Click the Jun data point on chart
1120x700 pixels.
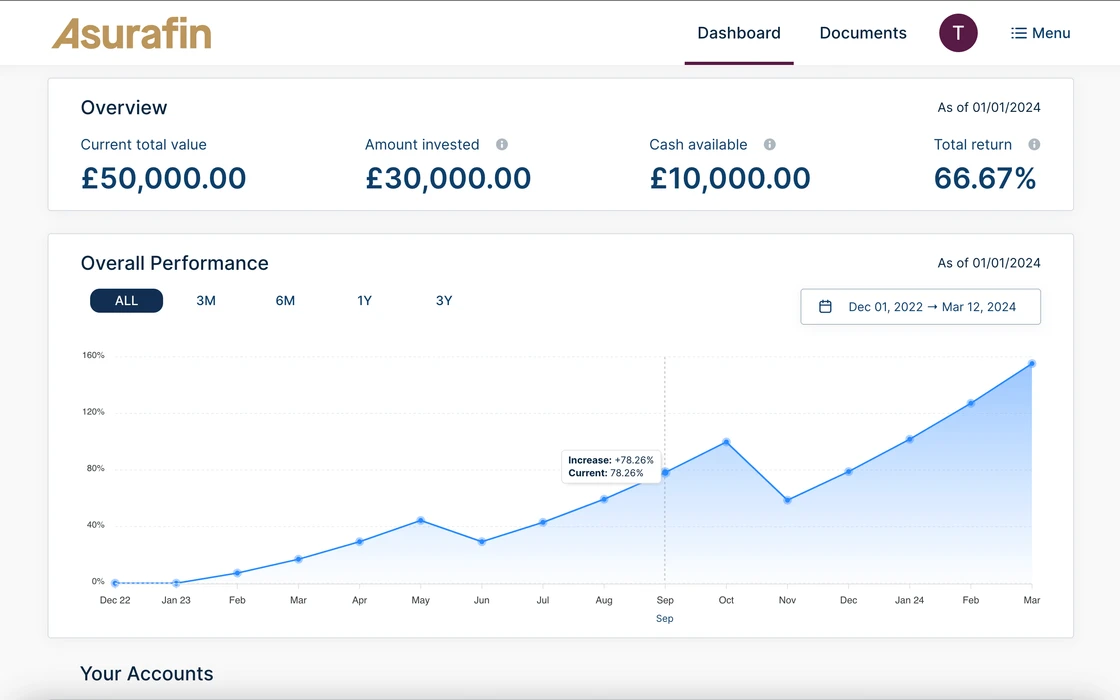click(x=482, y=541)
